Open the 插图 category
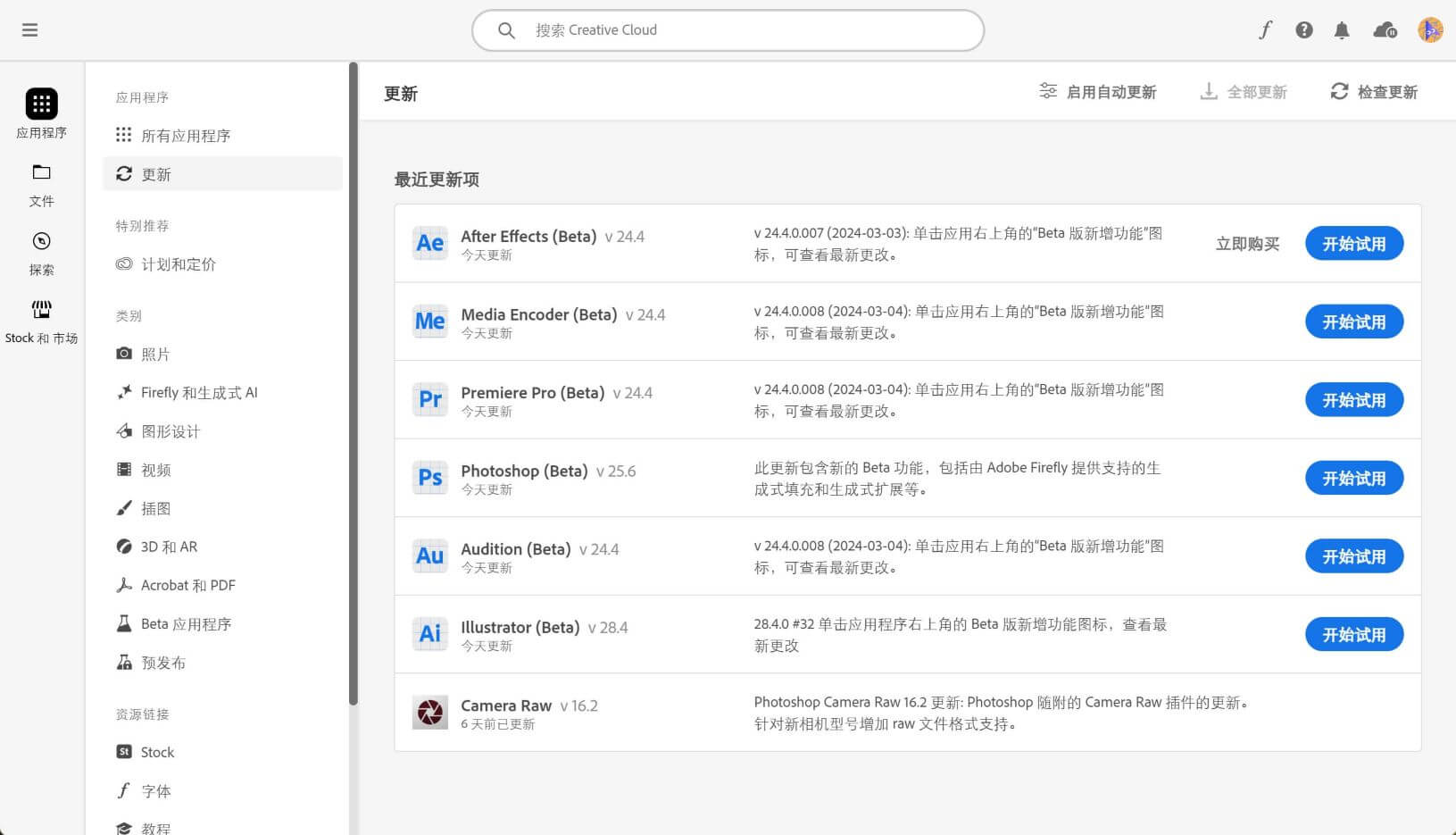Image resolution: width=1456 pixels, height=835 pixels. [222, 508]
